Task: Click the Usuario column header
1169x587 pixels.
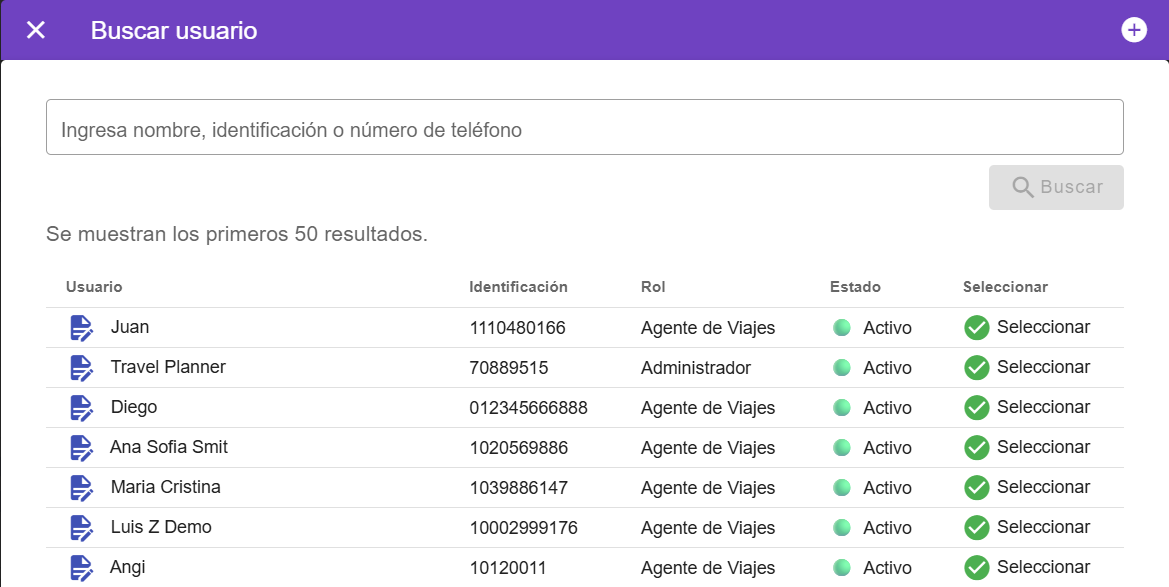Action: [94, 287]
